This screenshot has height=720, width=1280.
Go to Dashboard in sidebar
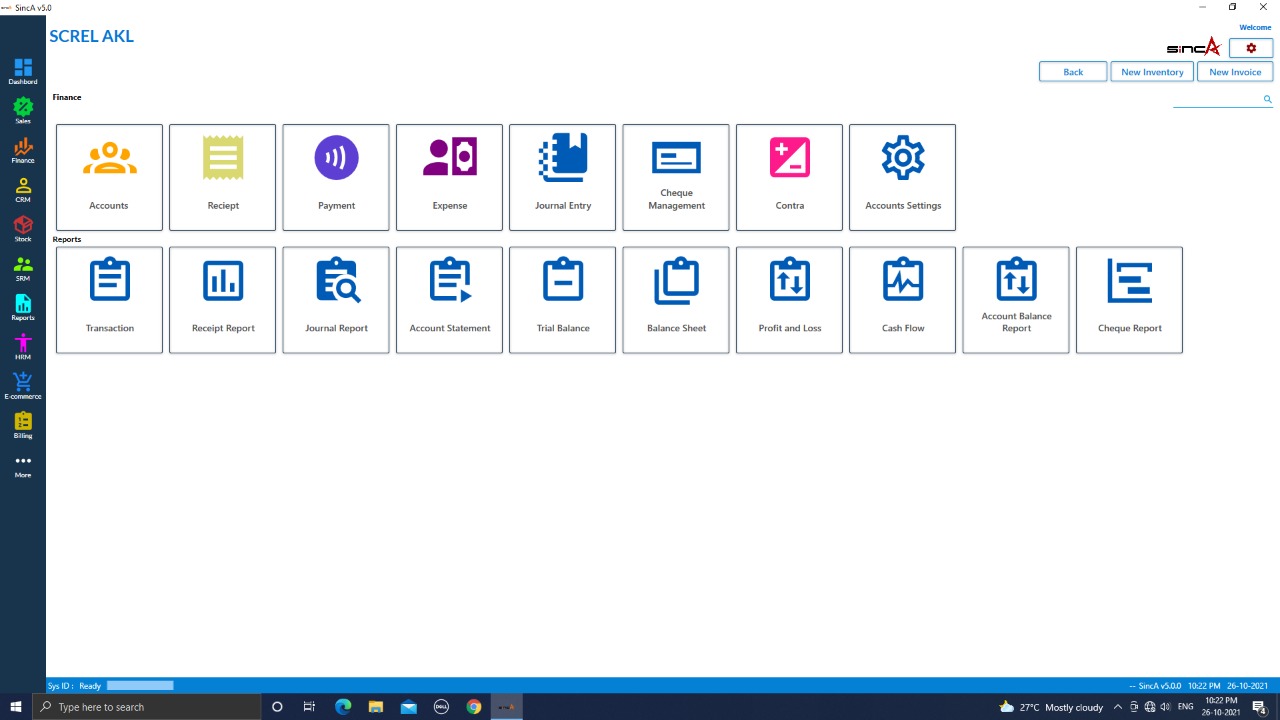point(23,71)
